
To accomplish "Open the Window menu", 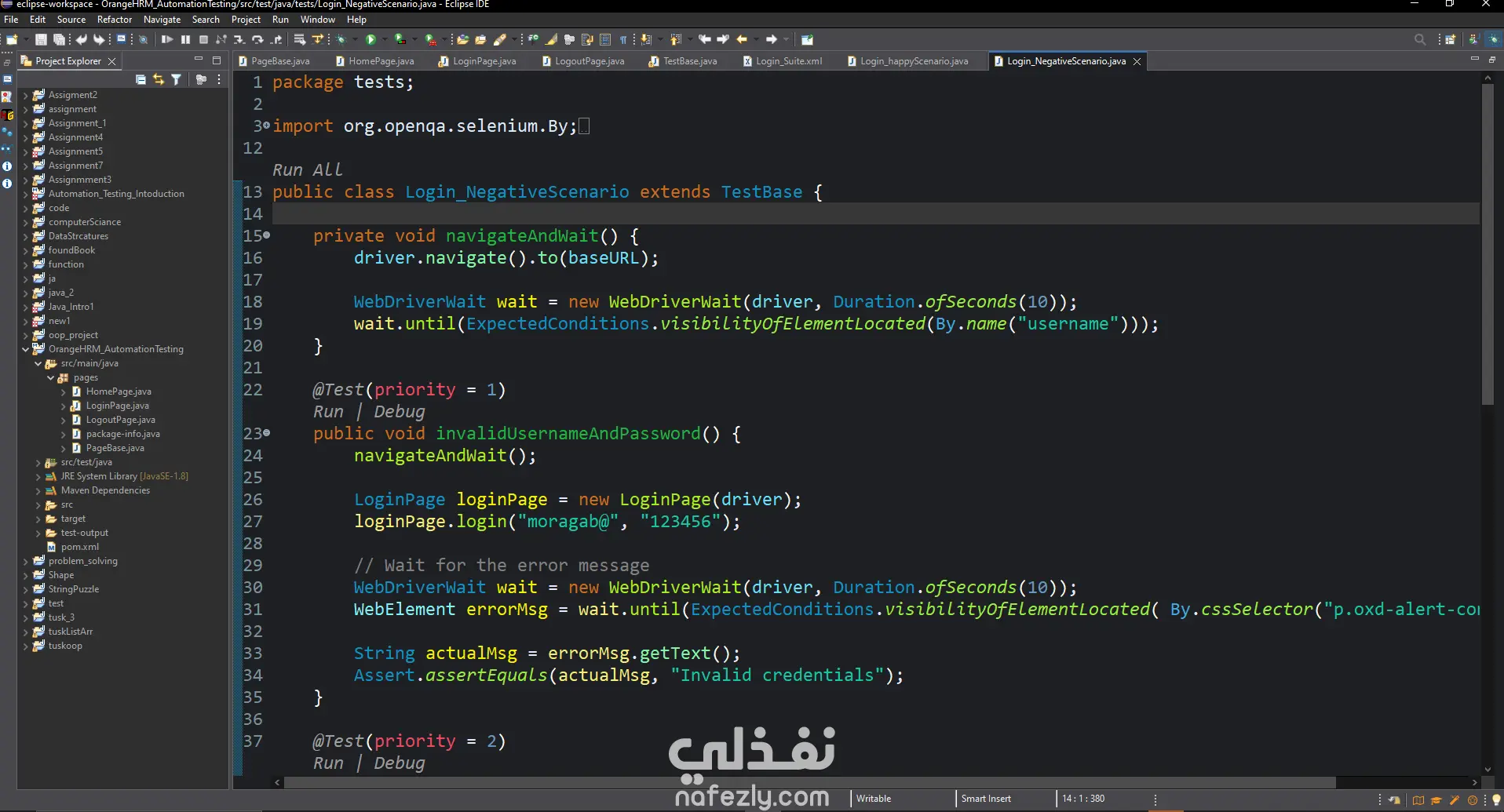I will click(x=317, y=20).
